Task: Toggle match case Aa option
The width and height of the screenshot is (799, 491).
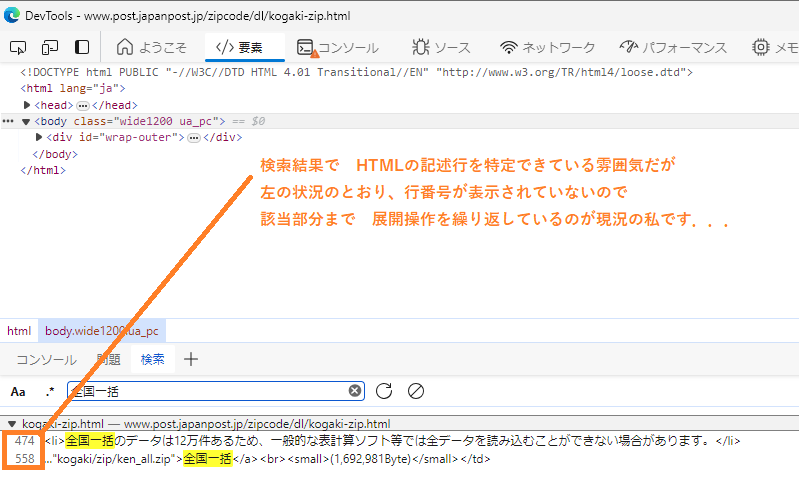Action: 18,391
